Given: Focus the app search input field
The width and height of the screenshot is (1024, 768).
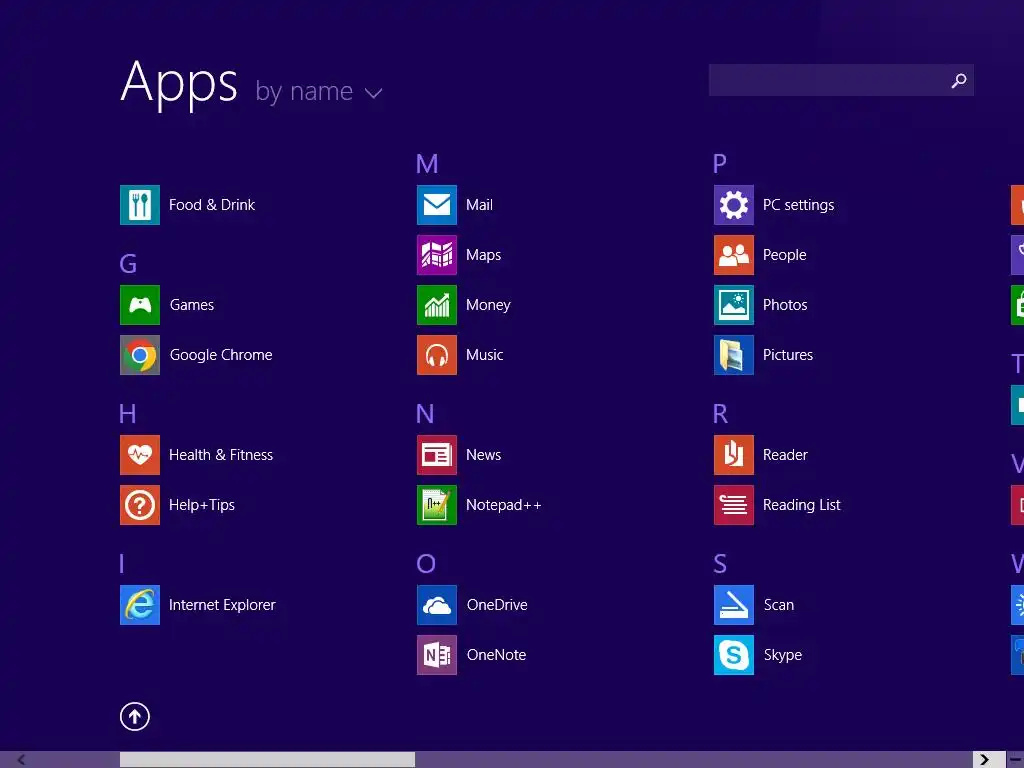Looking at the screenshot, I should pyautogui.click(x=841, y=80).
